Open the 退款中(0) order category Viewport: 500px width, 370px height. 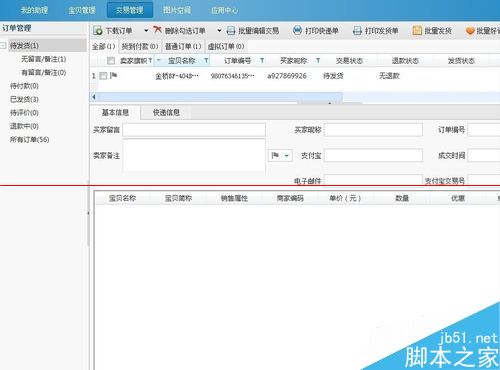coord(24,126)
